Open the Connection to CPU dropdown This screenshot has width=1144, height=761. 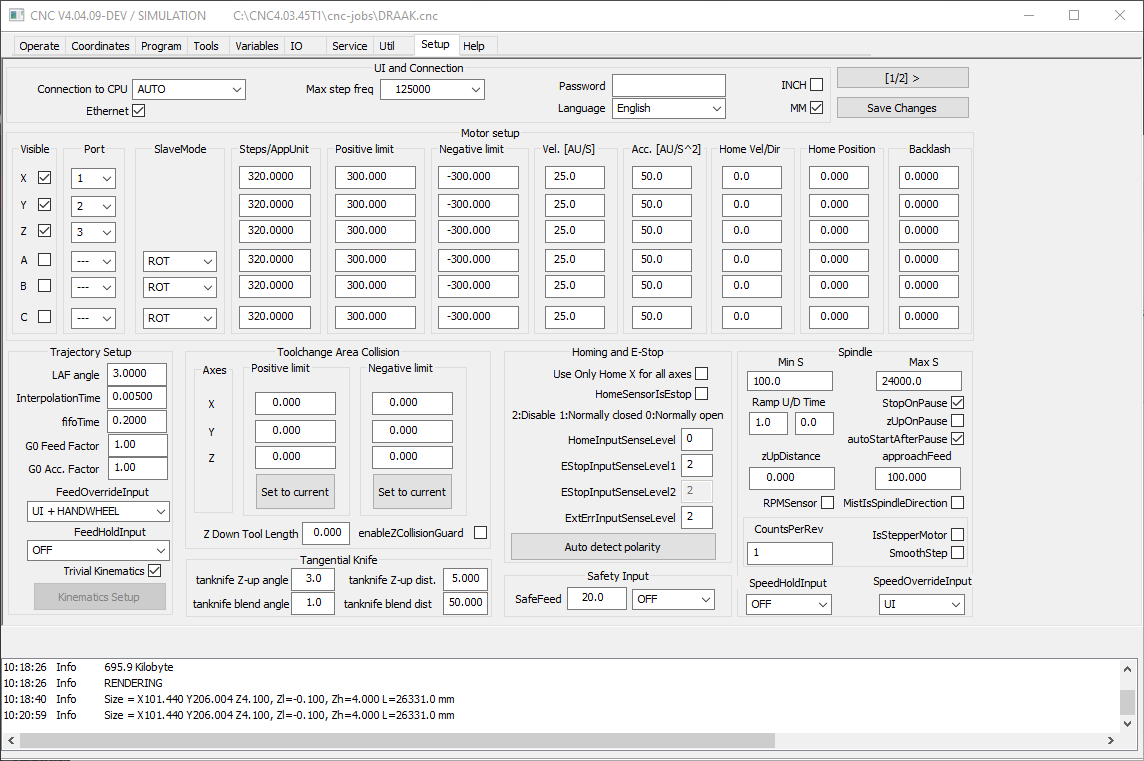(189, 89)
